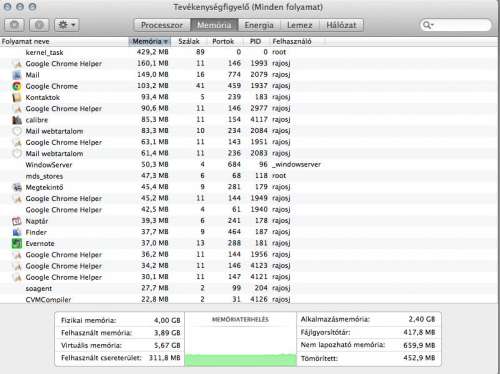Click the Megtekintő app icon

coord(17,187)
